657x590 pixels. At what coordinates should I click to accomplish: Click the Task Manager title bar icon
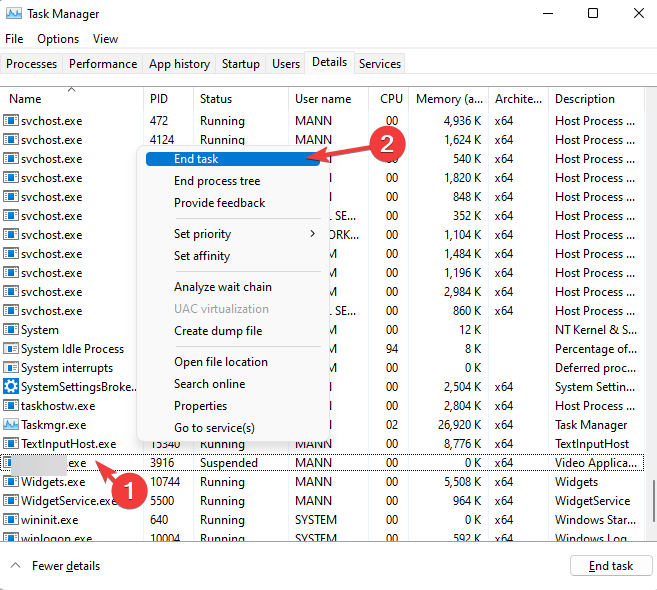tap(14, 13)
